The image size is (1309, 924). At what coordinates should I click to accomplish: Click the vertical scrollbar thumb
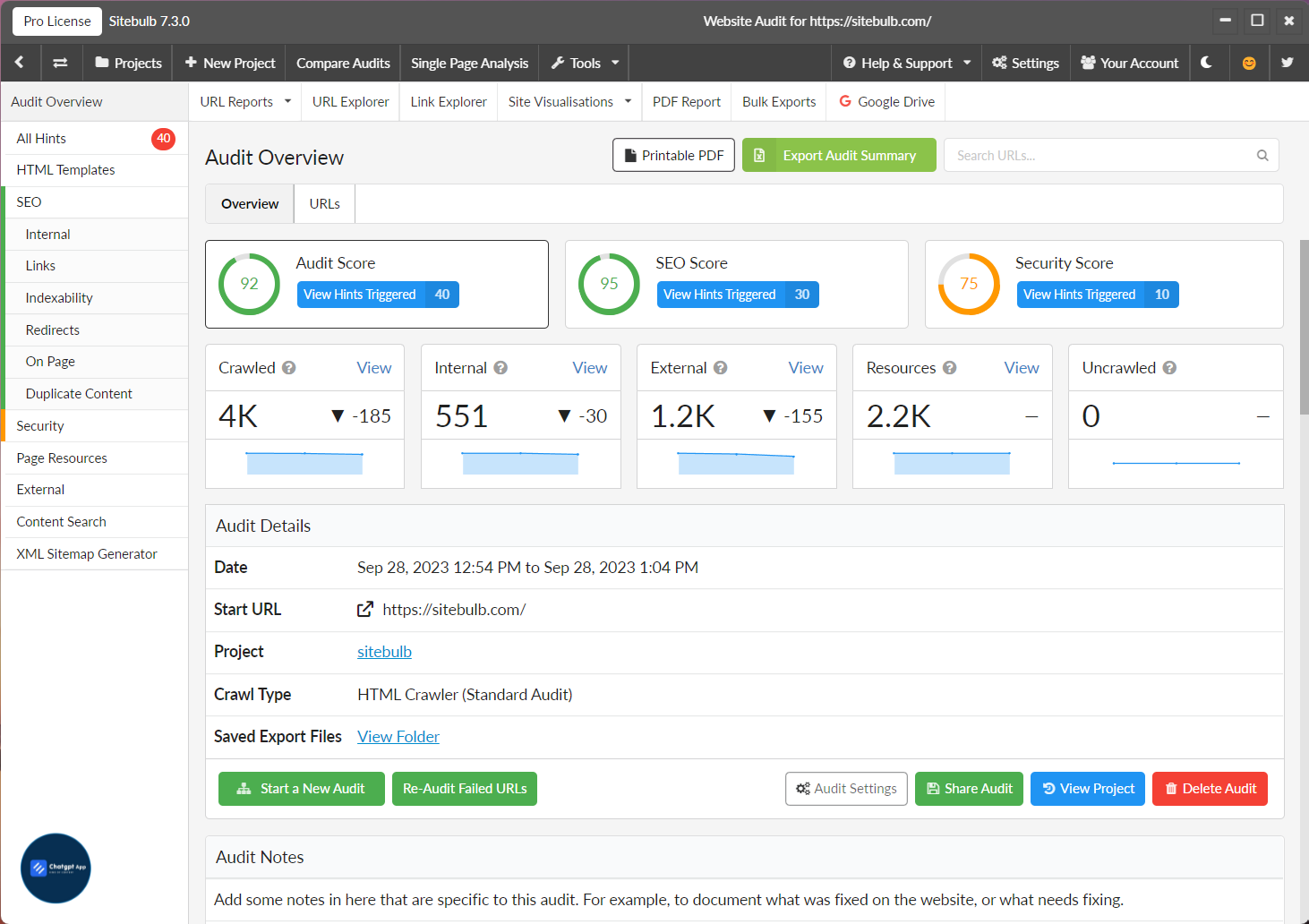pos(1304,327)
